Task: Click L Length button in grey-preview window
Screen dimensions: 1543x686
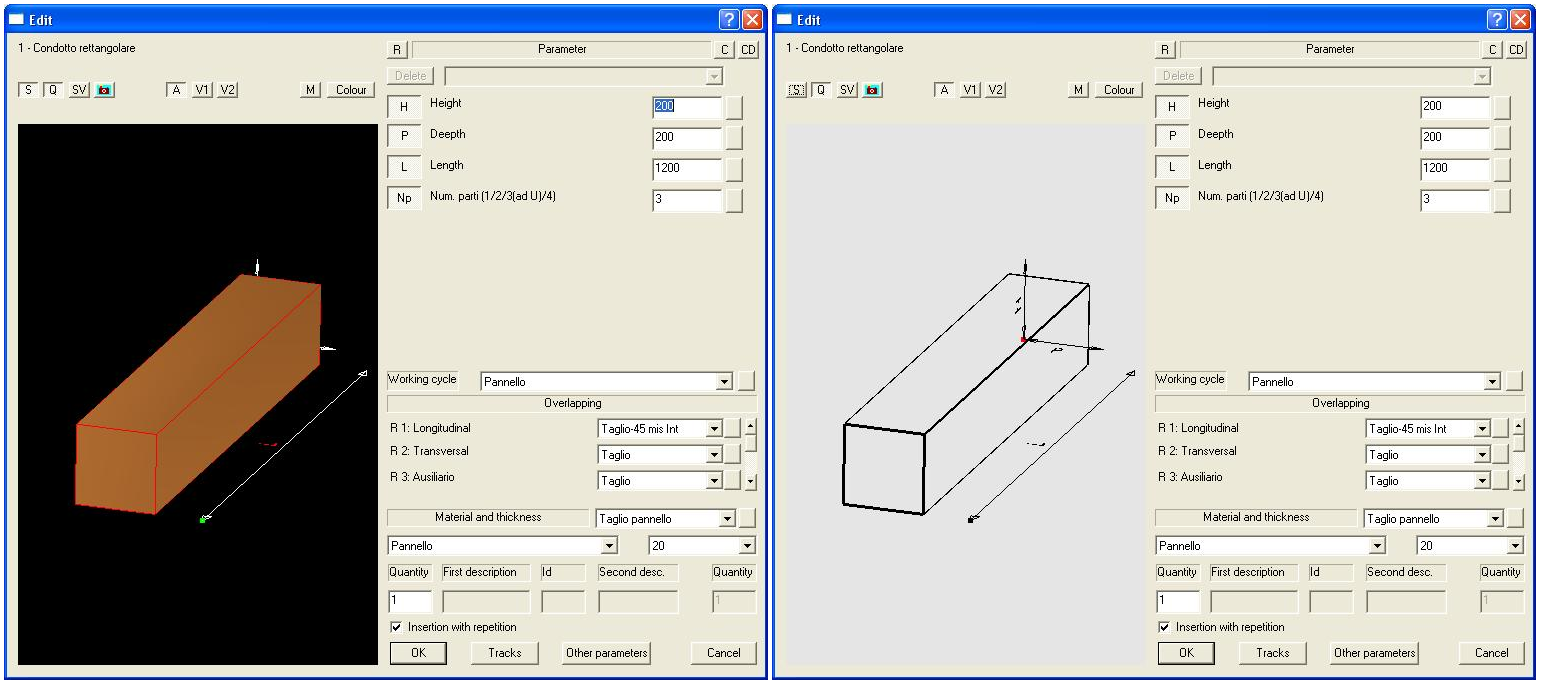Action: pyautogui.click(x=1172, y=168)
